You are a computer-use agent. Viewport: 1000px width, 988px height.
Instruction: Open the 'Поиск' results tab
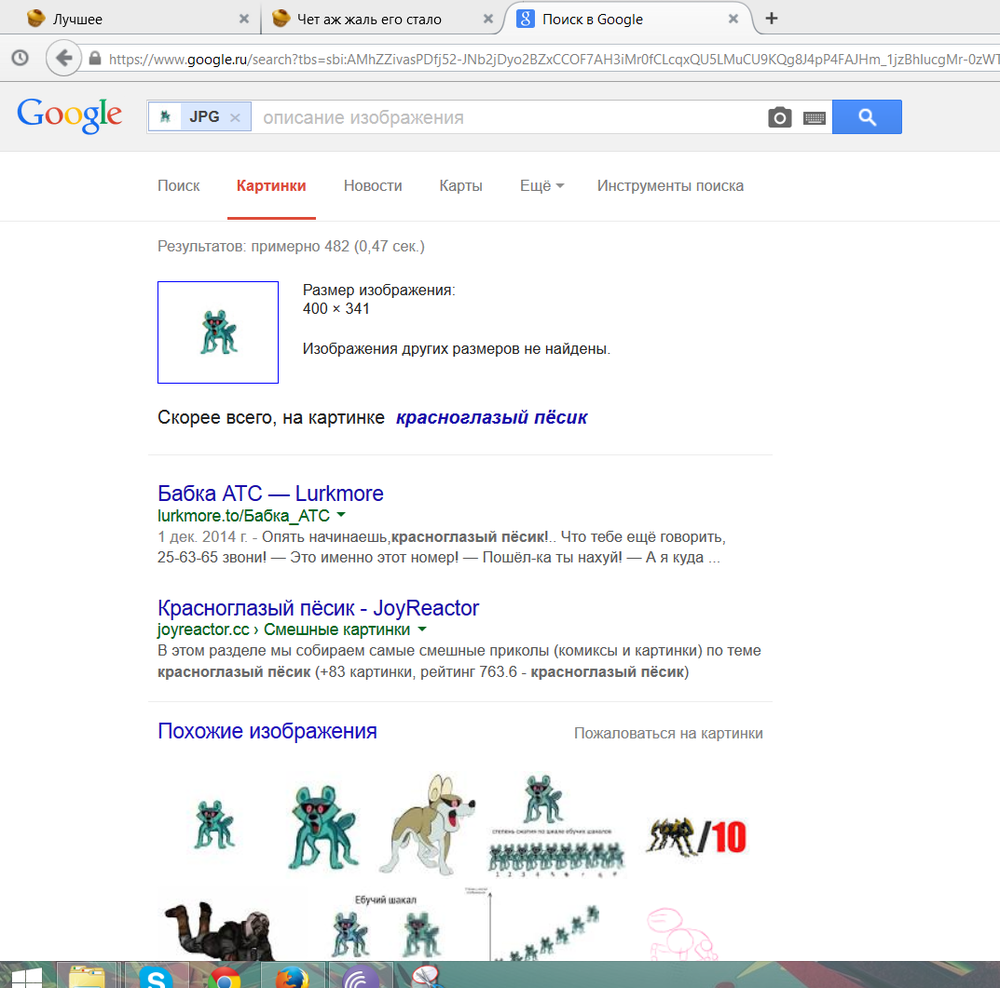(179, 186)
